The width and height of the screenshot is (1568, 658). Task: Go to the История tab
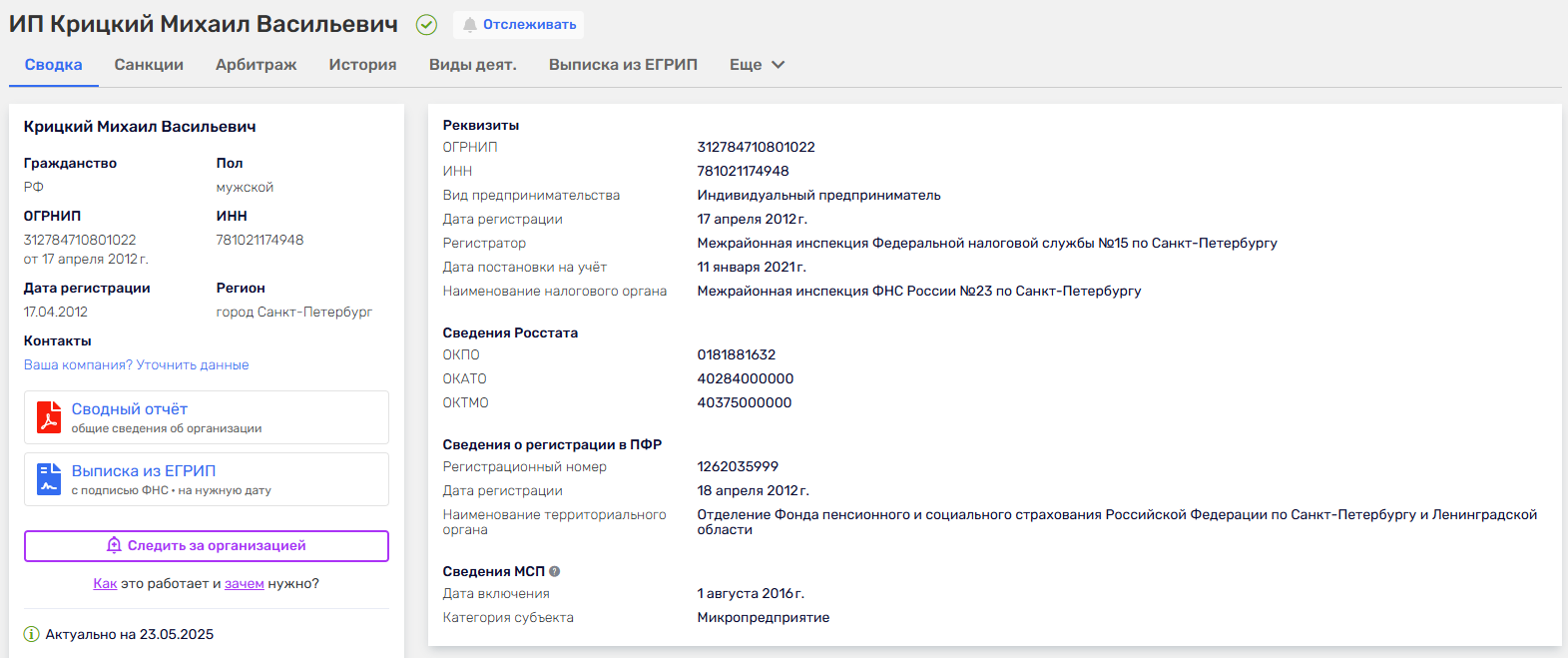pyautogui.click(x=362, y=65)
